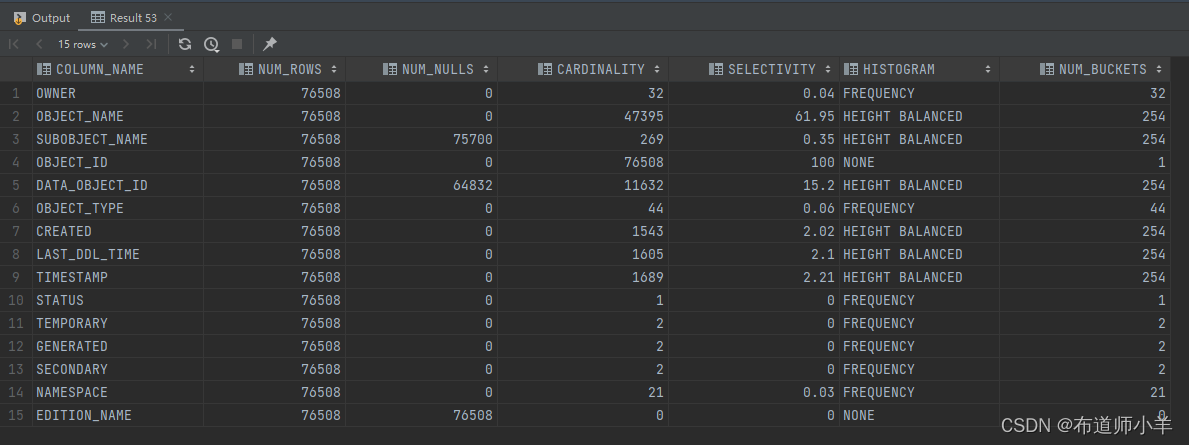
Task: Go to first page of results
Action: (14, 44)
